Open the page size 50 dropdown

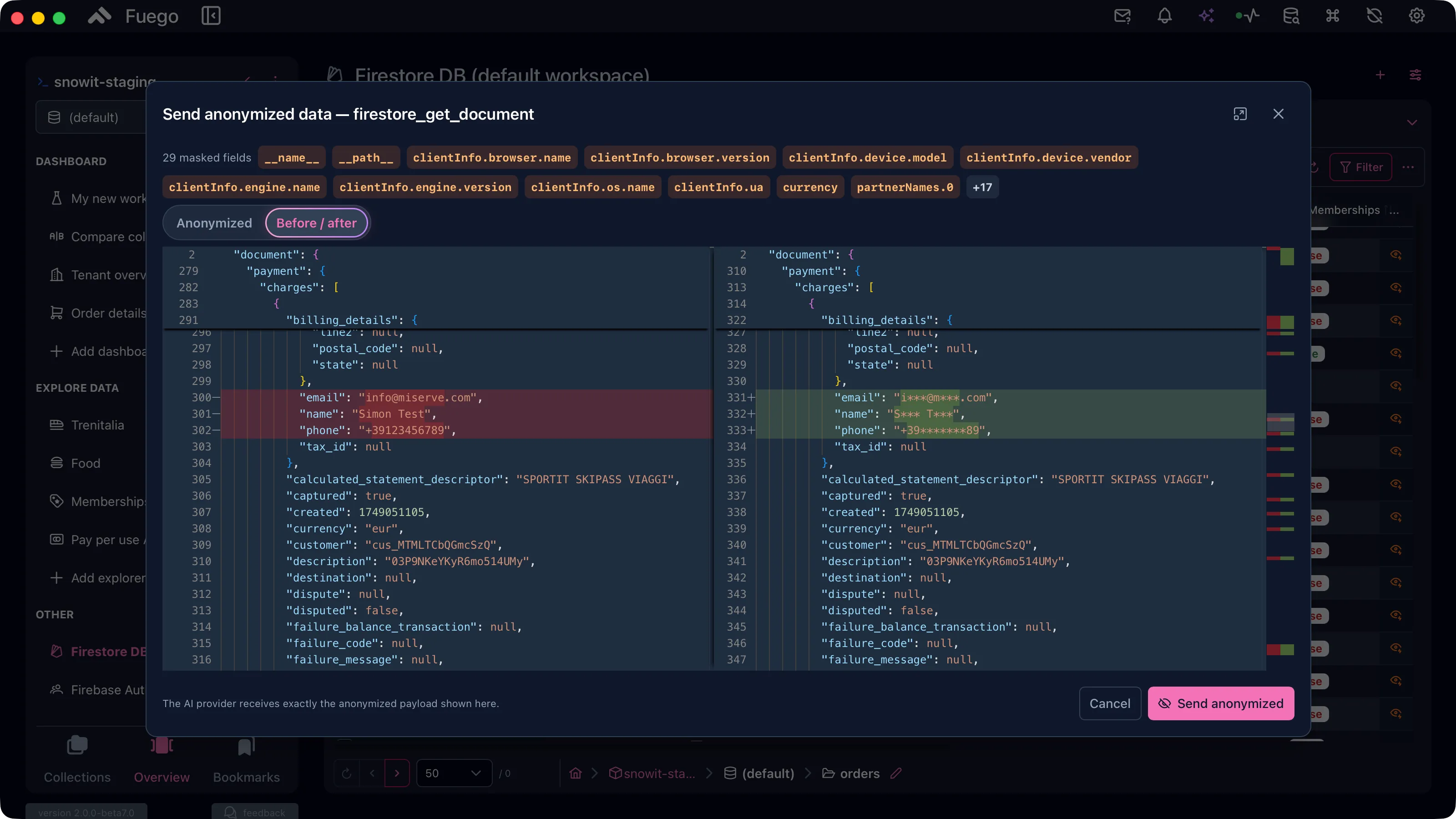(454, 773)
